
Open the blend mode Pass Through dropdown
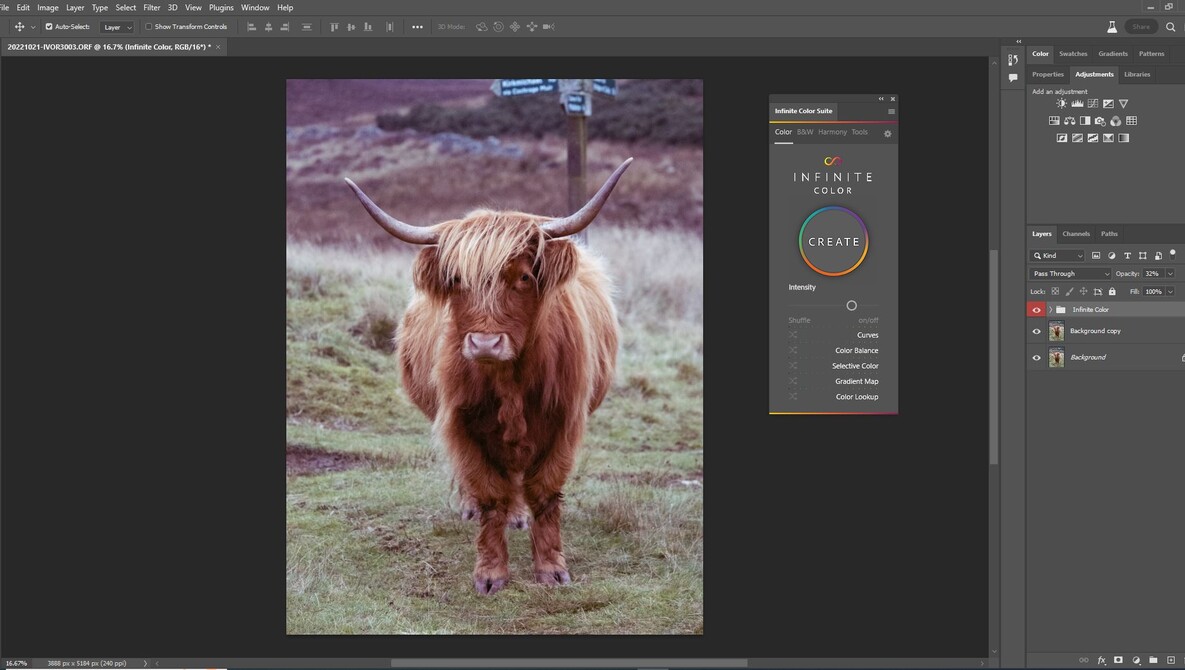coord(1070,273)
